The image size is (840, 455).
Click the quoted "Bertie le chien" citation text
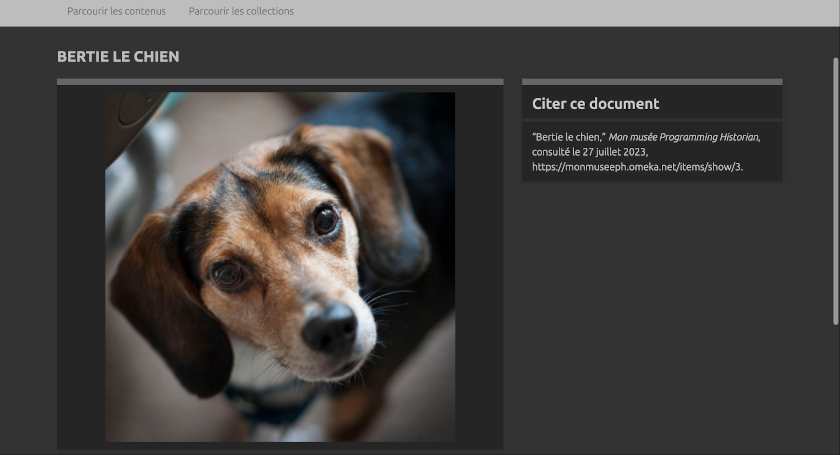[x=568, y=137]
